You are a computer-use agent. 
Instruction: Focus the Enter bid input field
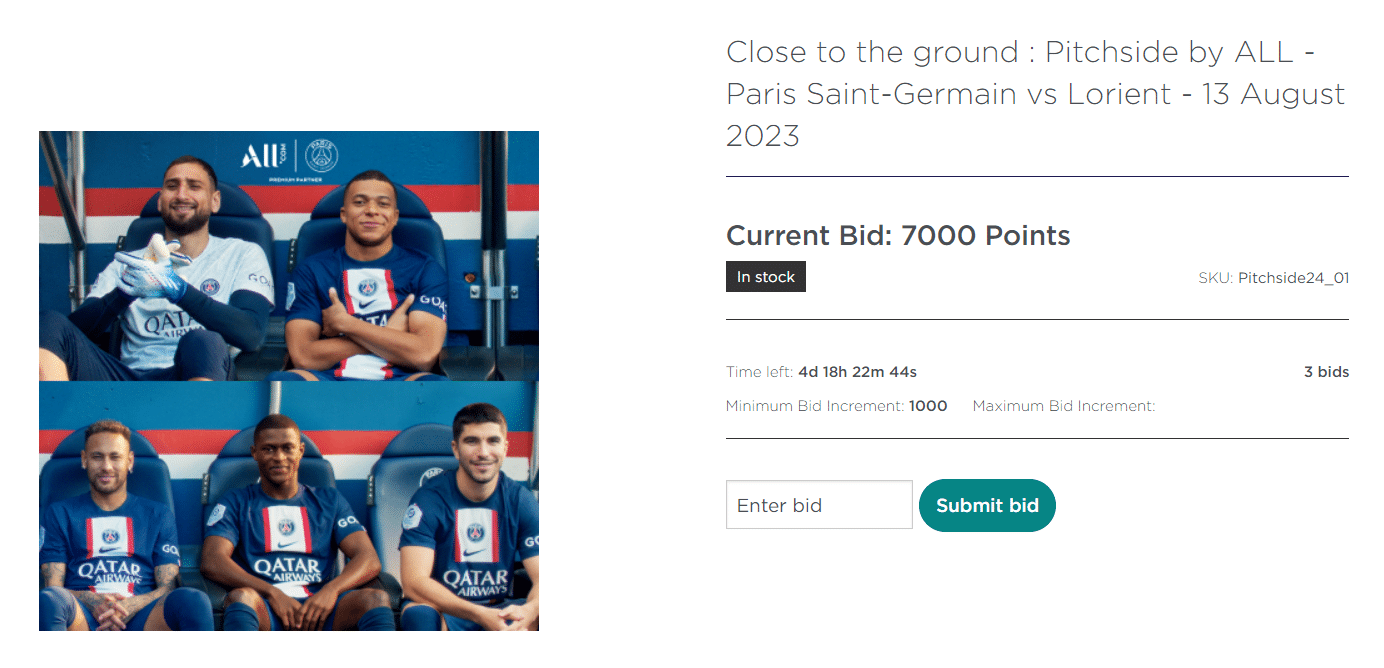pos(819,505)
